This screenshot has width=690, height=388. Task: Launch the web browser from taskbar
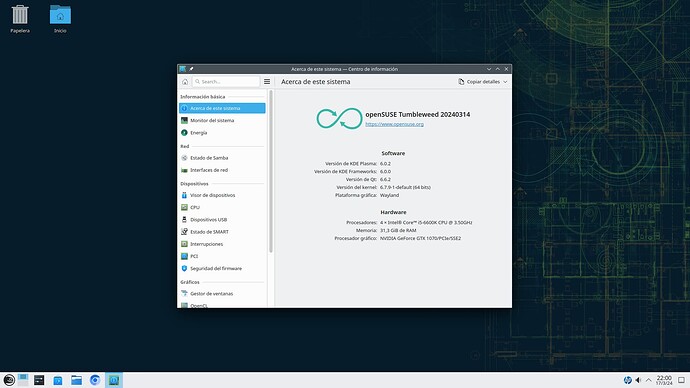pos(95,380)
